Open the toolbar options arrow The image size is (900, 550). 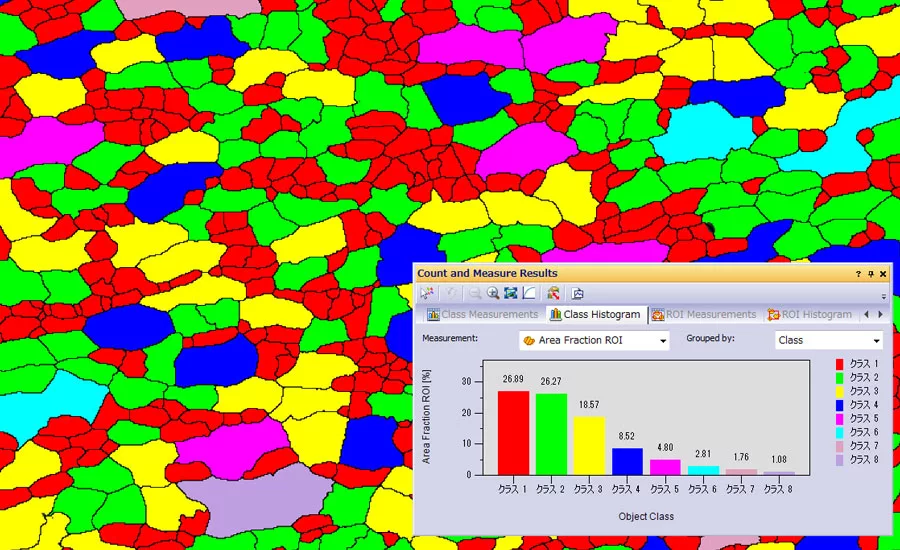tap(884, 296)
